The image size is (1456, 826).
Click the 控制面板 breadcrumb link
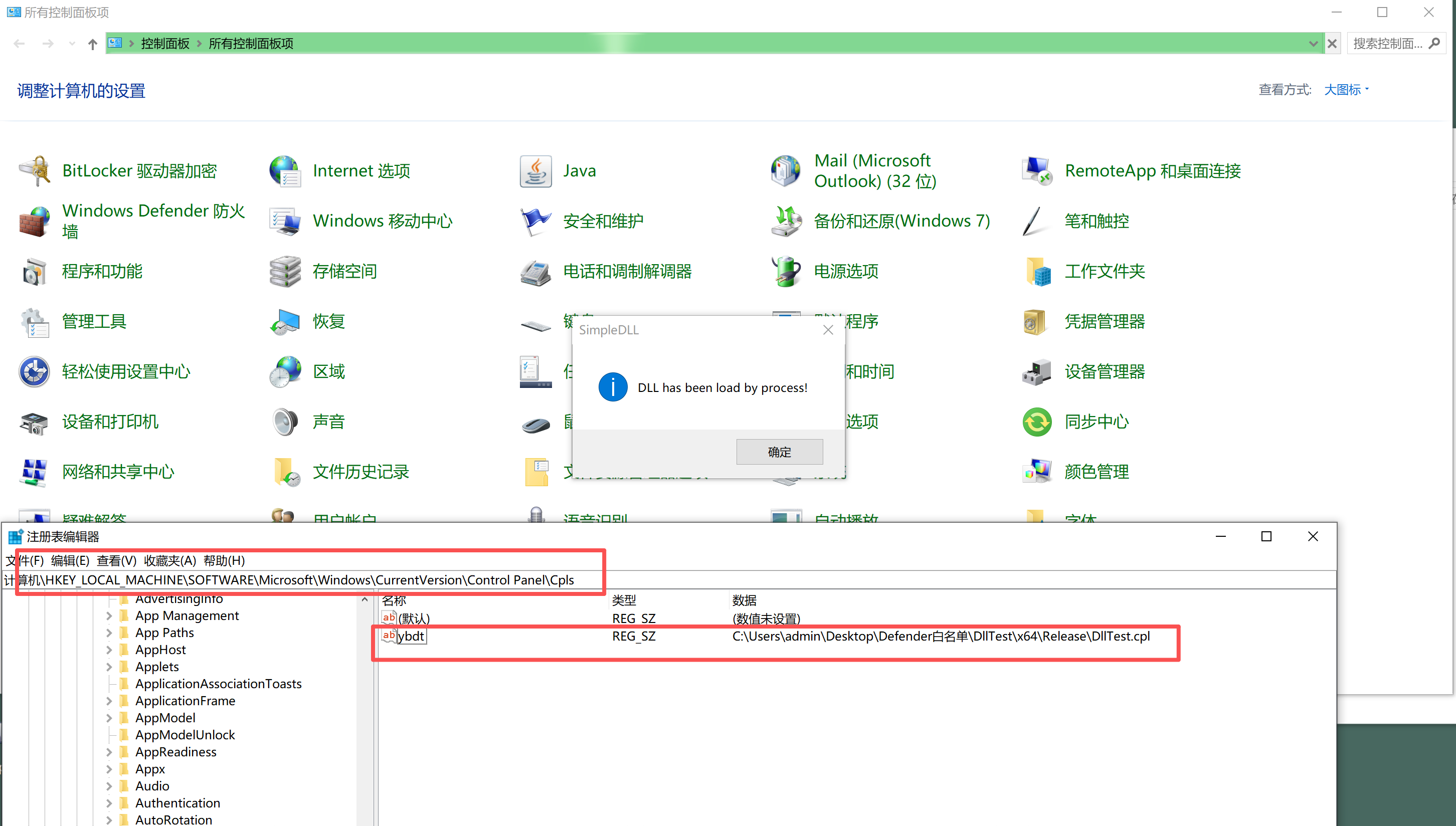[x=165, y=44]
